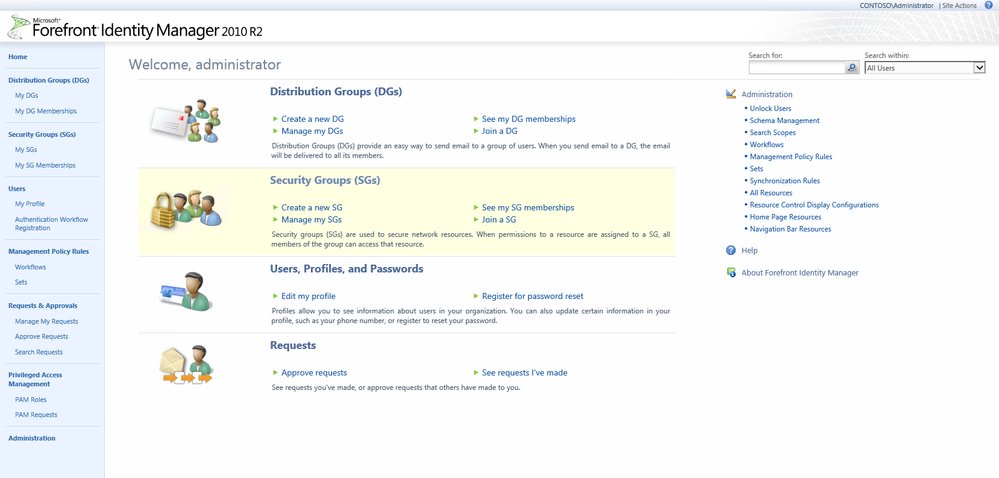The width and height of the screenshot is (999, 478).
Task: Click See requests I've made
Action: coord(524,373)
